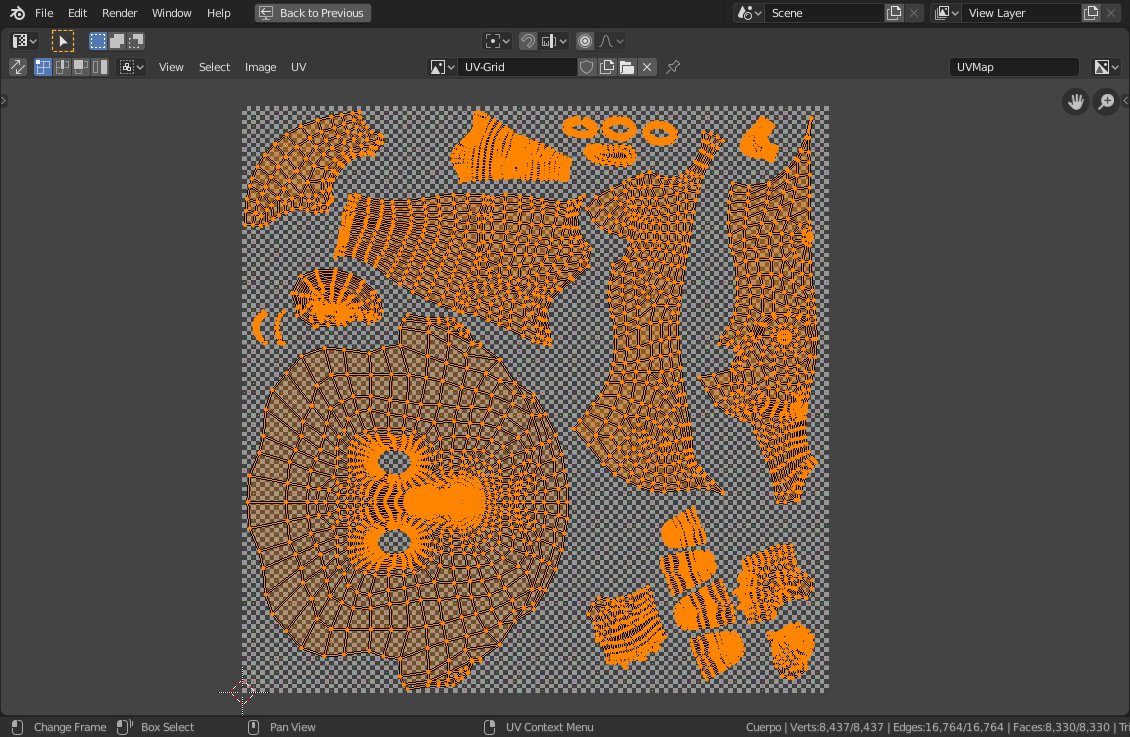Toggle proportional editing circle icon

[x=585, y=41]
